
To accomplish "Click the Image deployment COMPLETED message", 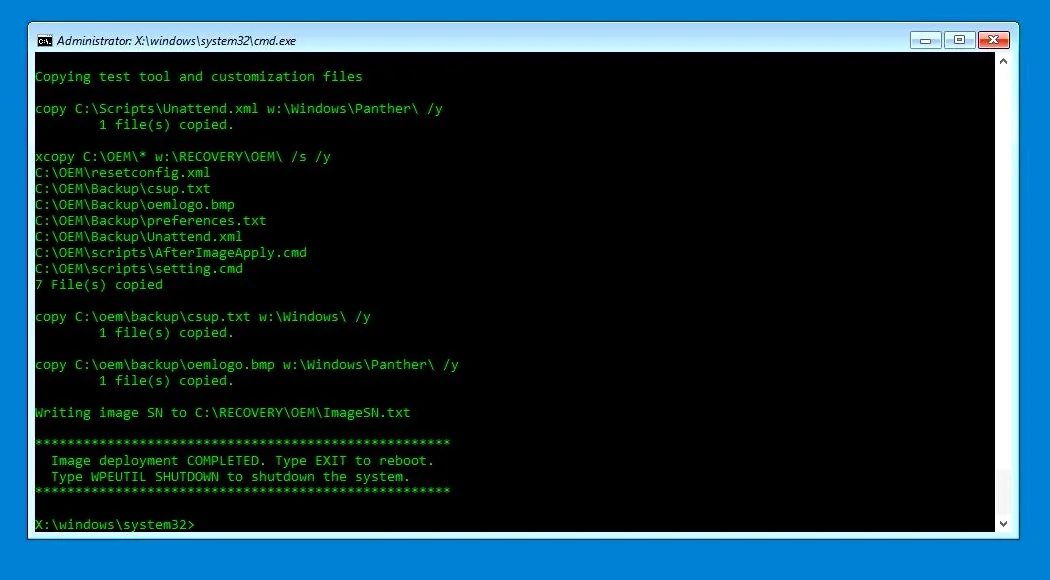I will coord(240,460).
